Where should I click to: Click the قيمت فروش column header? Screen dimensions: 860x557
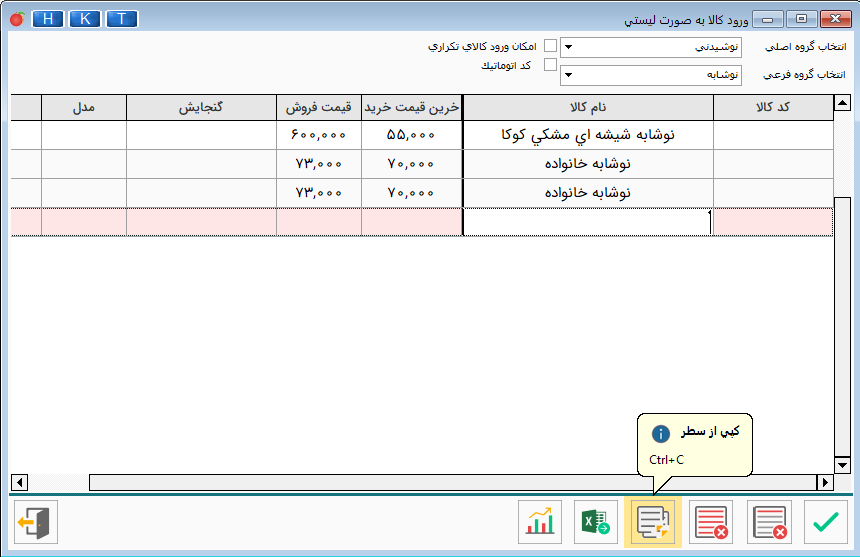319,107
